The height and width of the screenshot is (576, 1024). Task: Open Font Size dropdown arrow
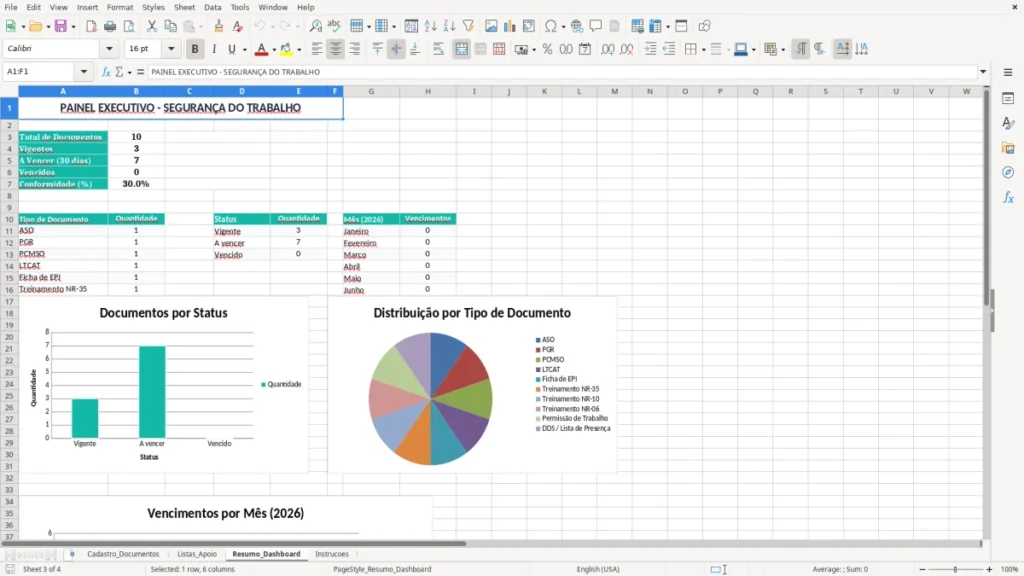coord(171,48)
